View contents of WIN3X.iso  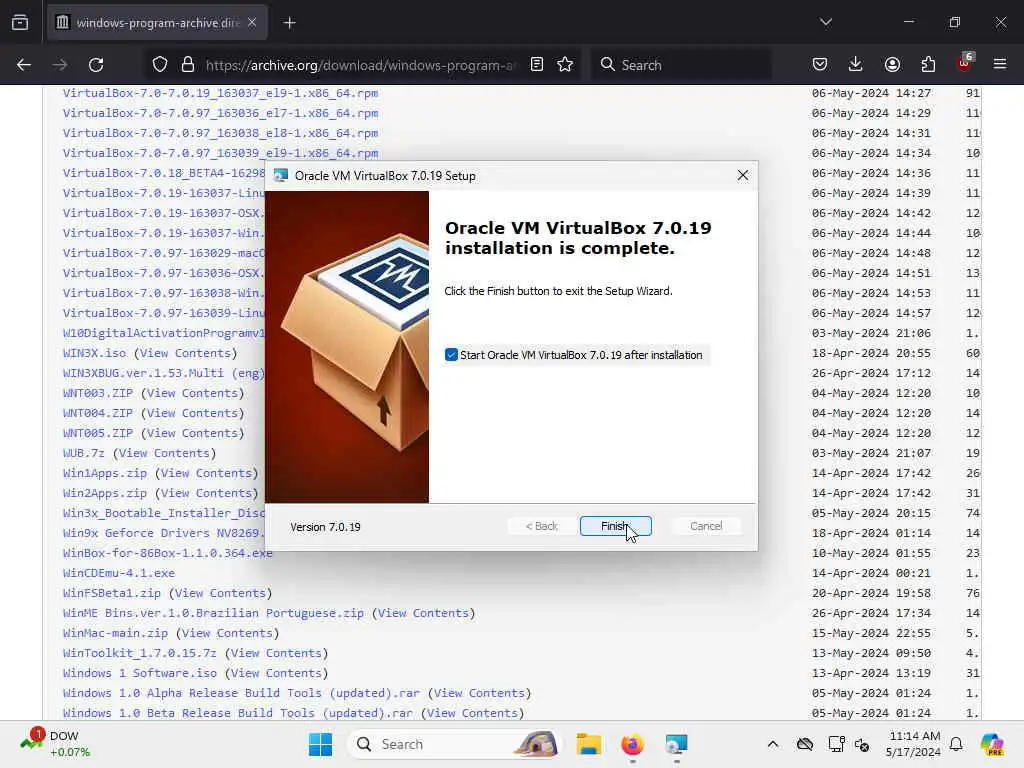click(185, 353)
